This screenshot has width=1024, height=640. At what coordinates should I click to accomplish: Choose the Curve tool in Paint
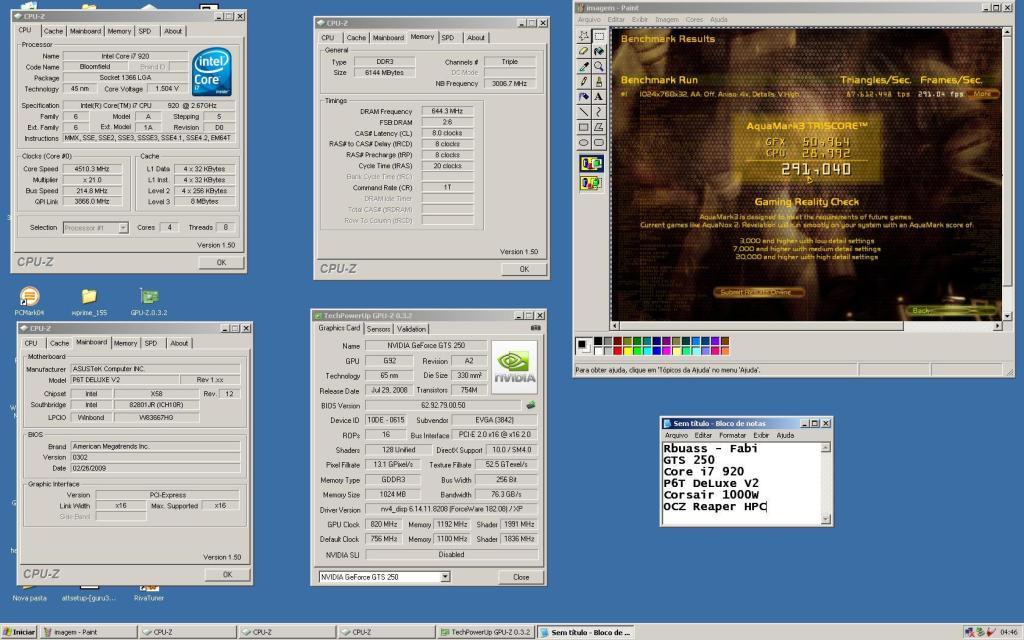pyautogui.click(x=598, y=112)
